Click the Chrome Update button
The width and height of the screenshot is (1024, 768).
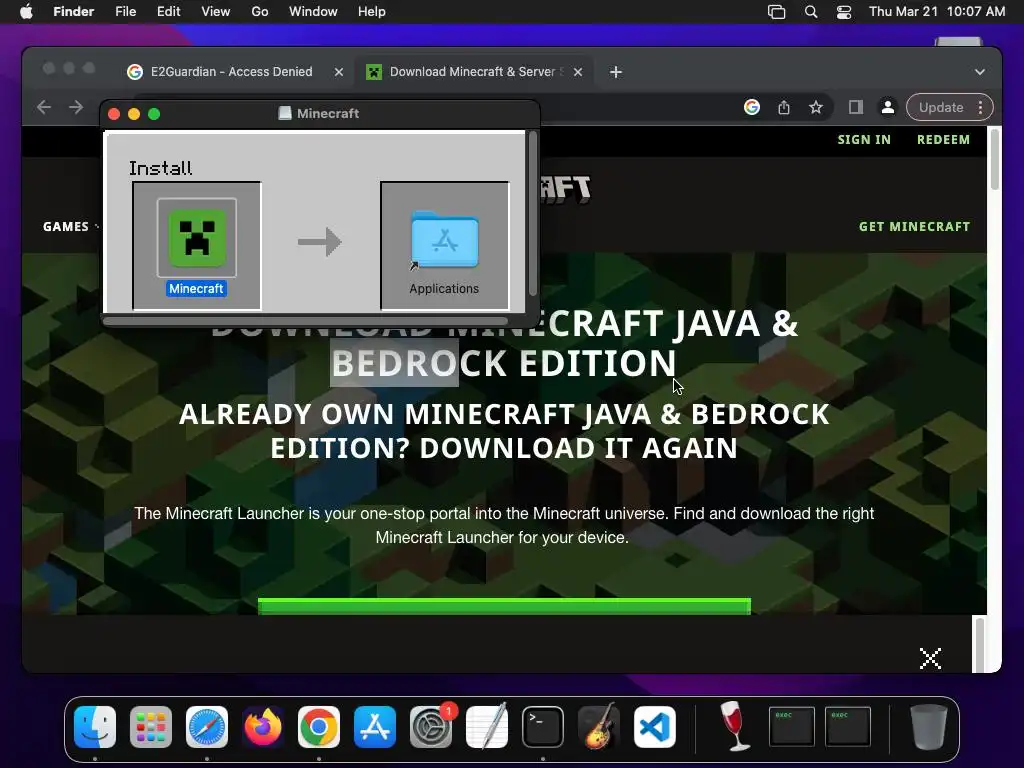(941, 107)
